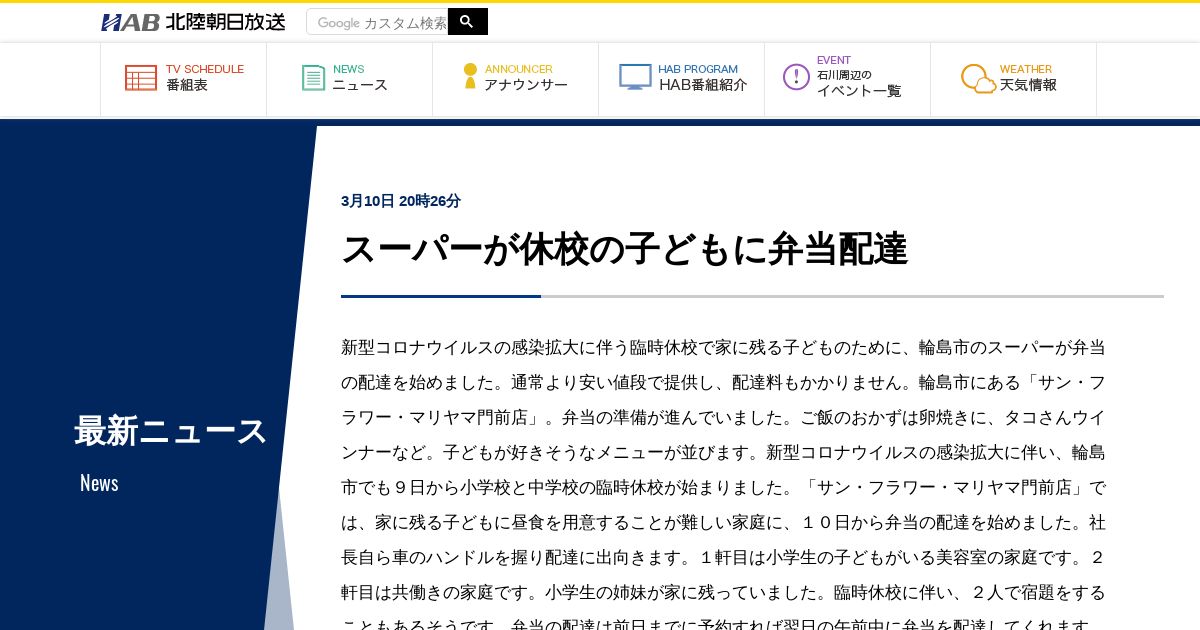1200x630 pixels.
Task: Open the HAB番組紹介 menu item
Action: [x=682, y=79]
